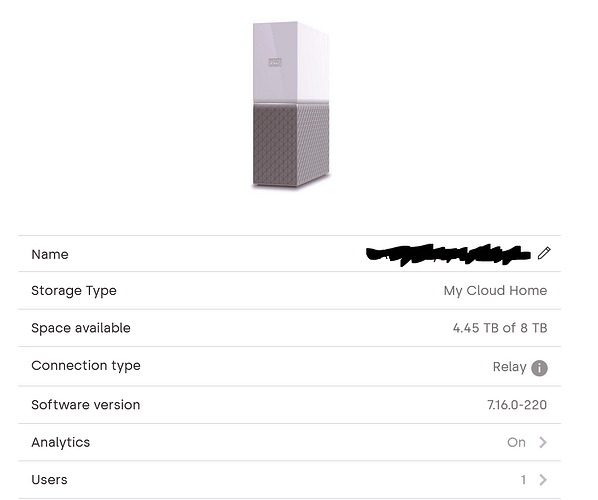Screen dimensions: 598x500
Task: Click the redacted device name field
Action: pos(448,254)
